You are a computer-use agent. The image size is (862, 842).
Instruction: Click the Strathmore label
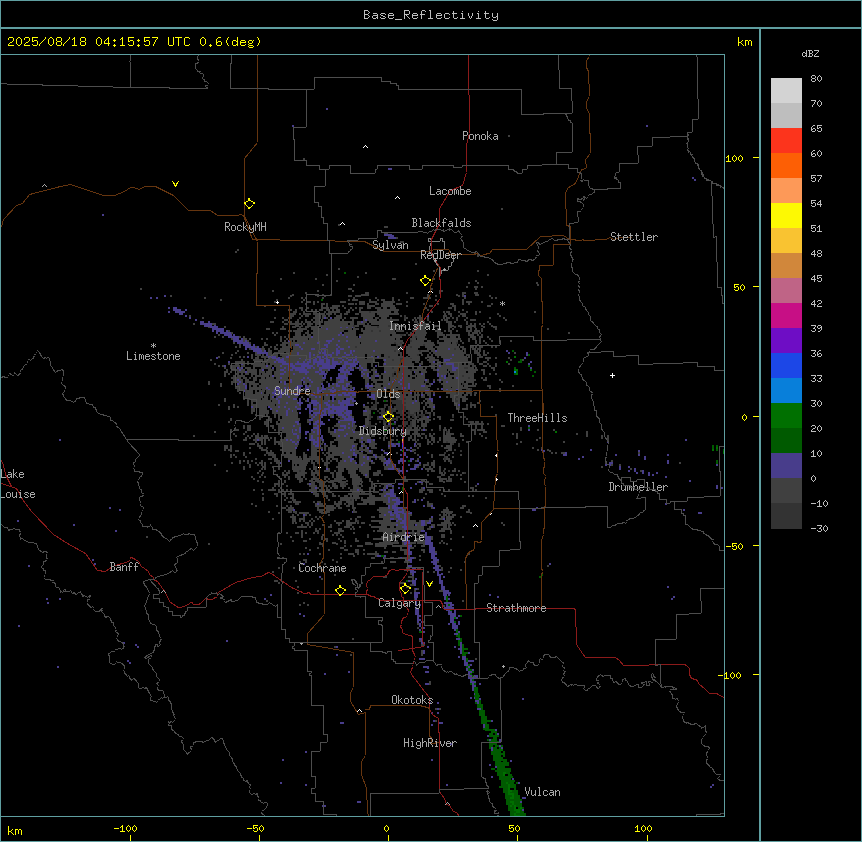click(x=516, y=608)
